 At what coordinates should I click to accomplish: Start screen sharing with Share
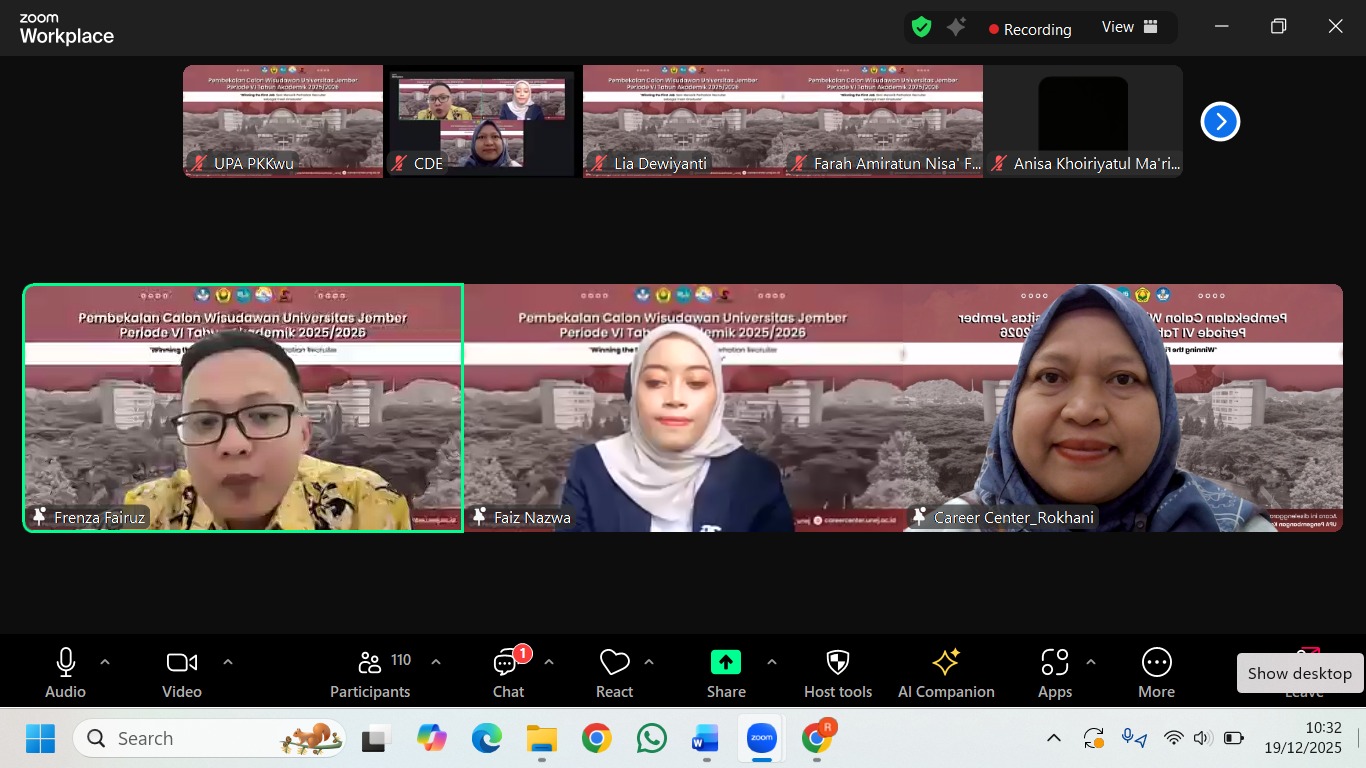click(726, 673)
